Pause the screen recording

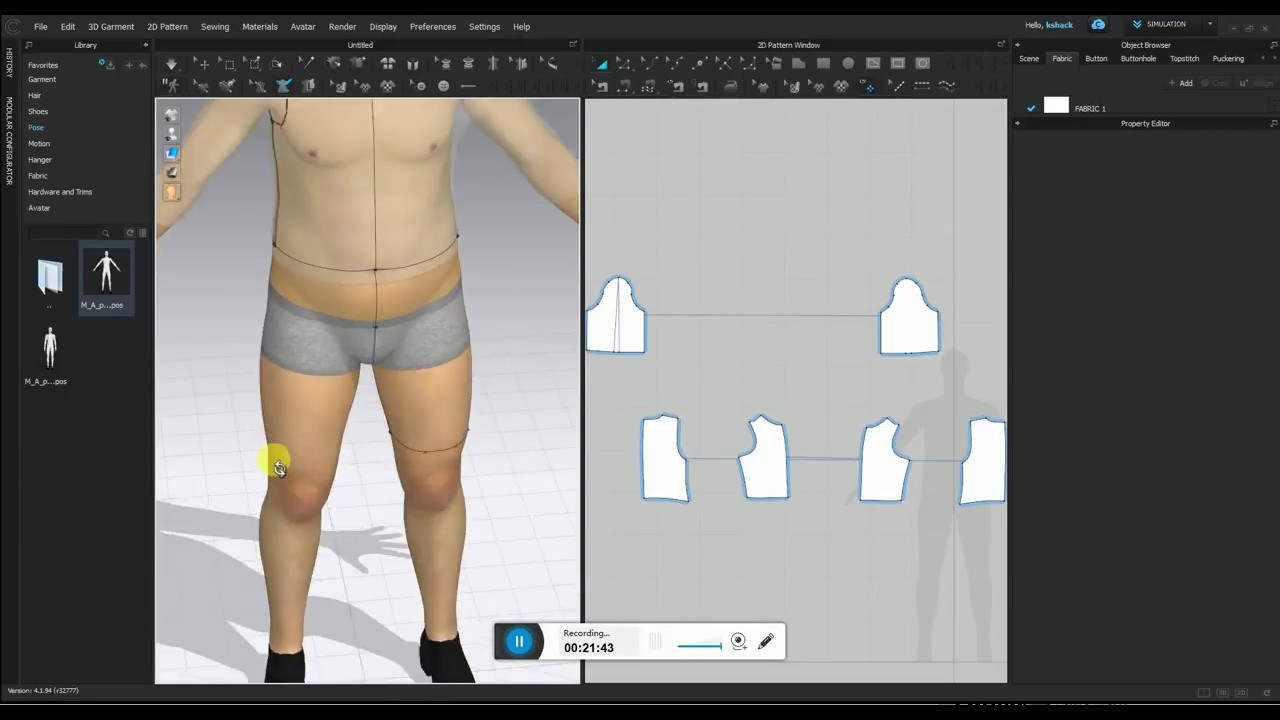(x=518, y=641)
